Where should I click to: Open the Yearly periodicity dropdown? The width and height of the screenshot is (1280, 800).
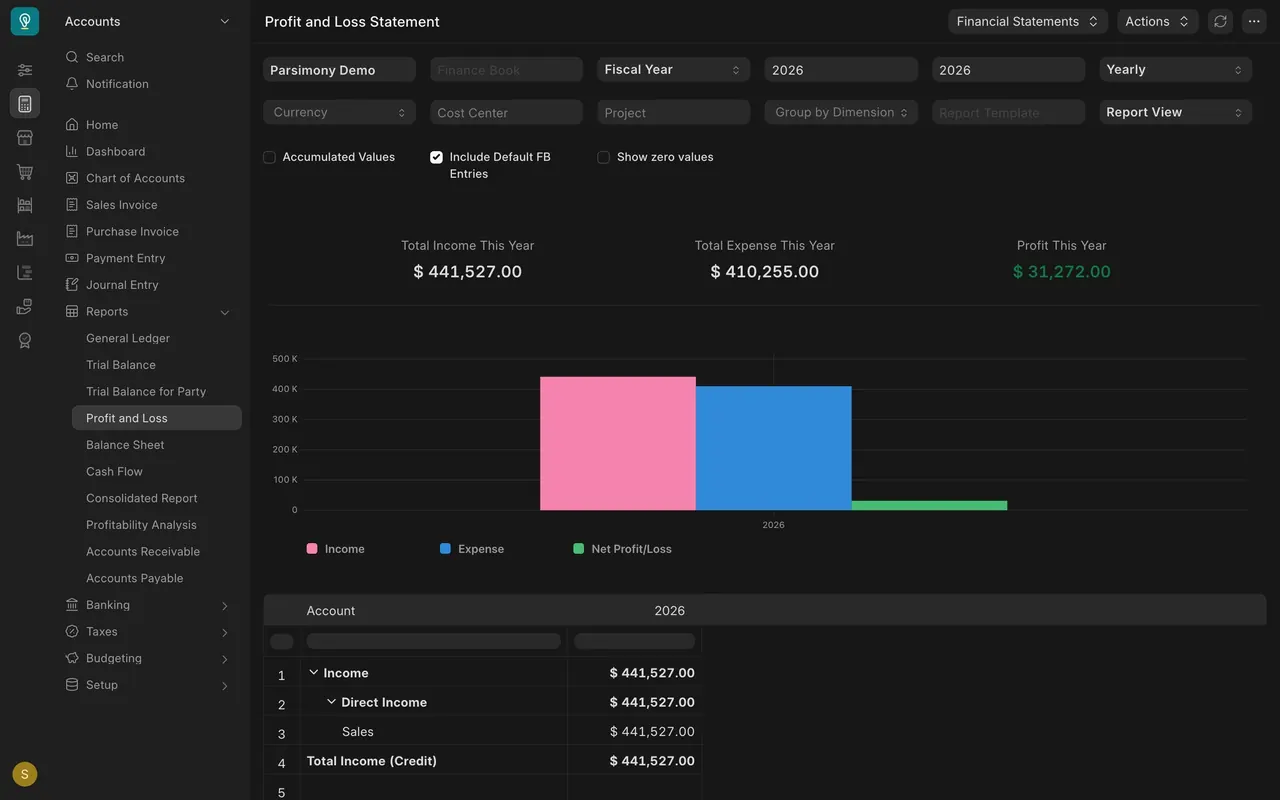click(x=1175, y=69)
